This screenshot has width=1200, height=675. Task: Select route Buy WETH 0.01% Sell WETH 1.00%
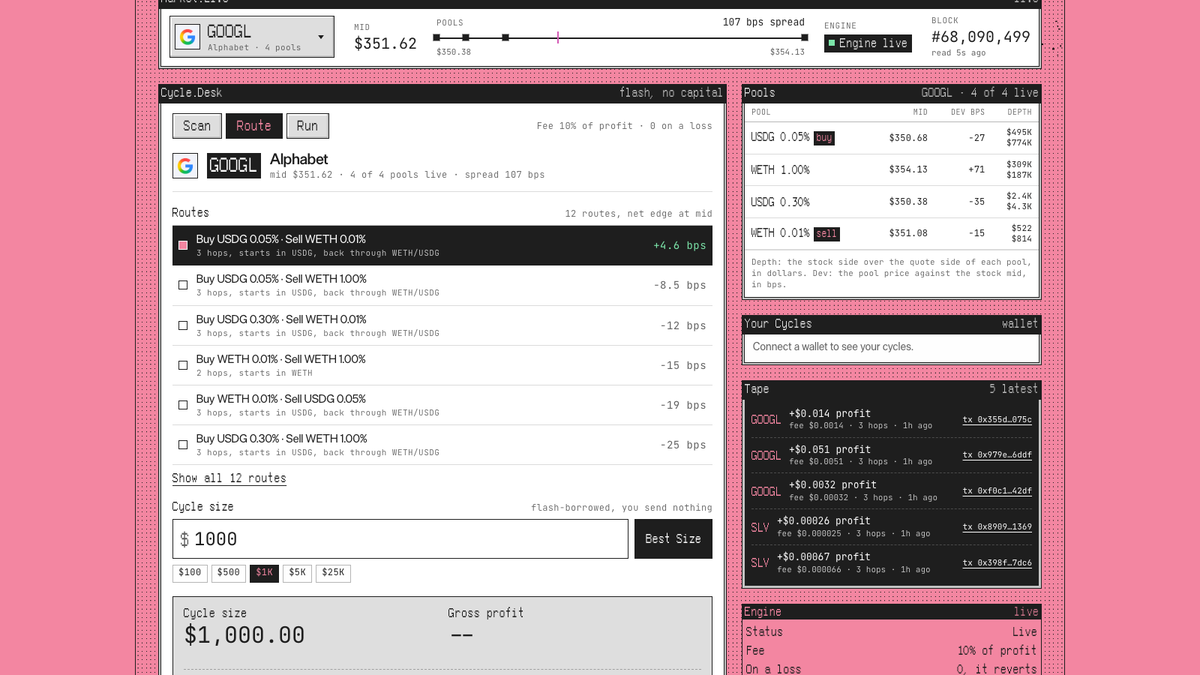point(442,365)
